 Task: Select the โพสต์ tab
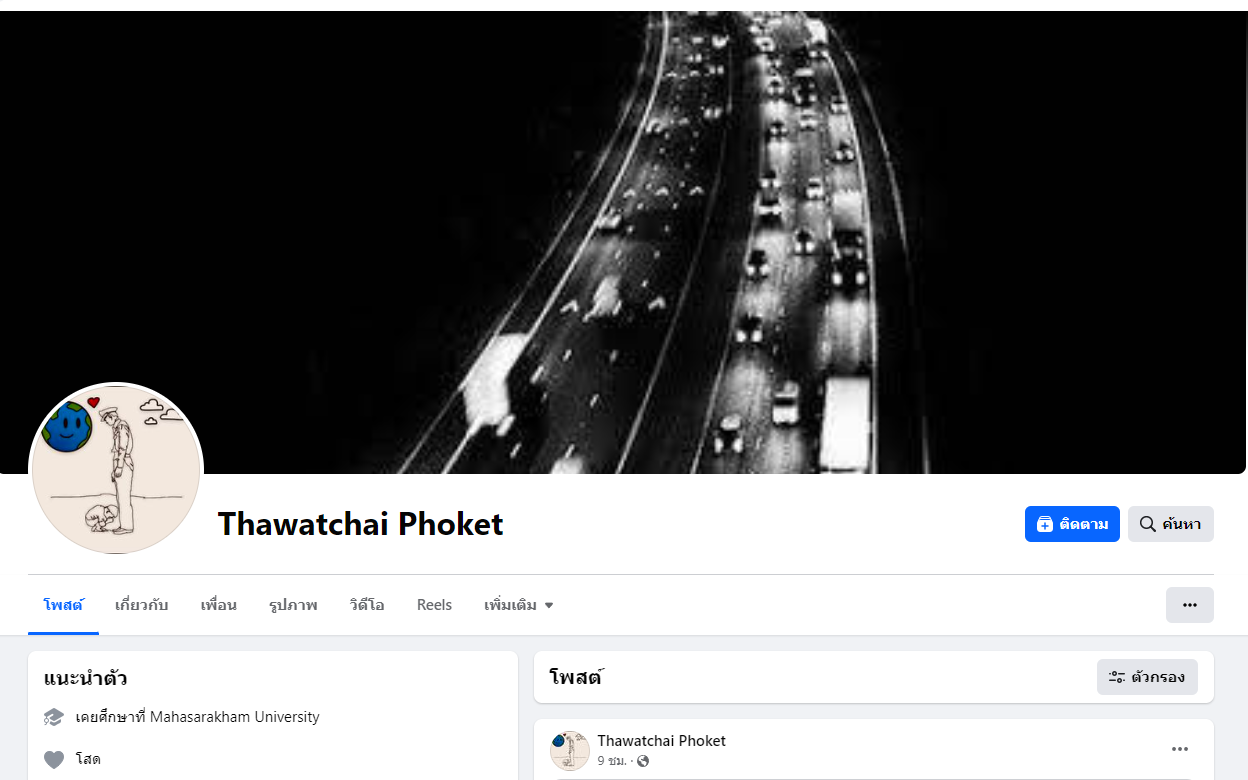coord(63,605)
